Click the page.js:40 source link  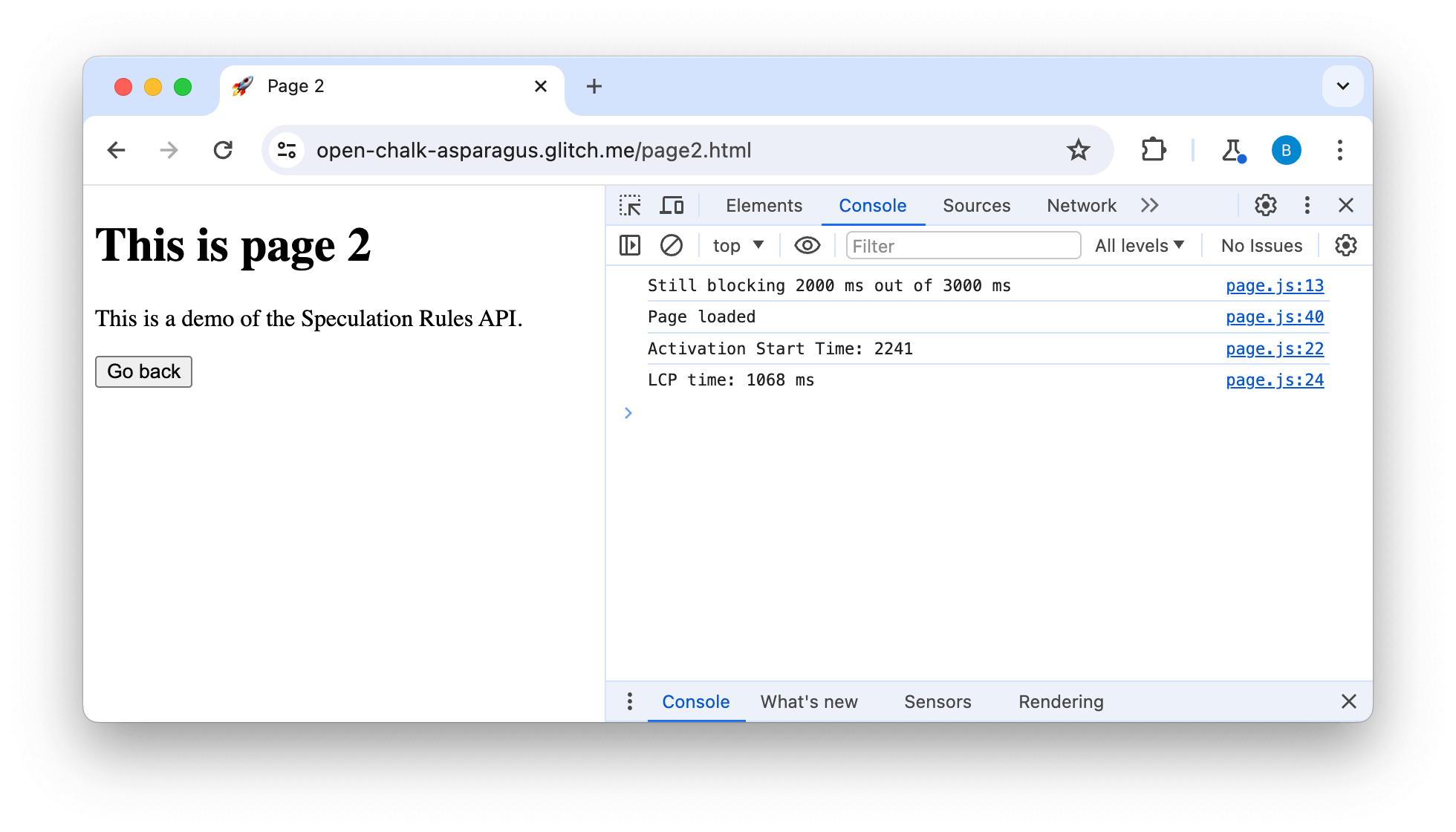[1275, 316]
